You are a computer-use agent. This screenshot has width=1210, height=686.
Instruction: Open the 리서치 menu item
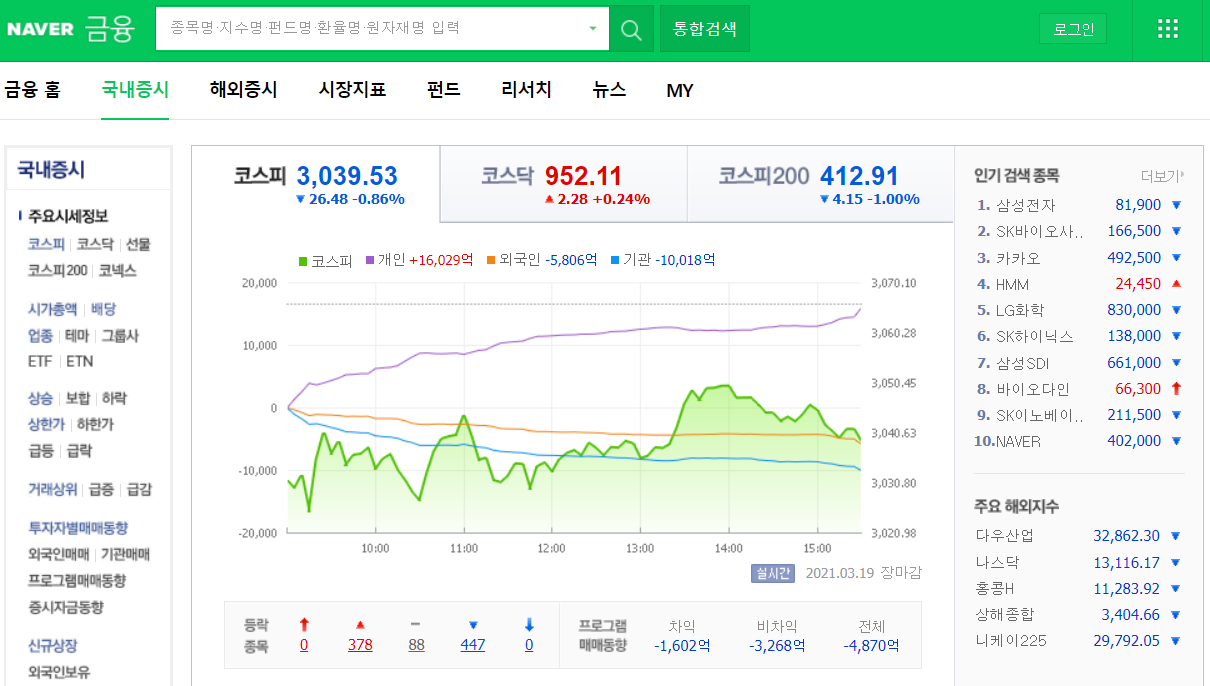526,90
